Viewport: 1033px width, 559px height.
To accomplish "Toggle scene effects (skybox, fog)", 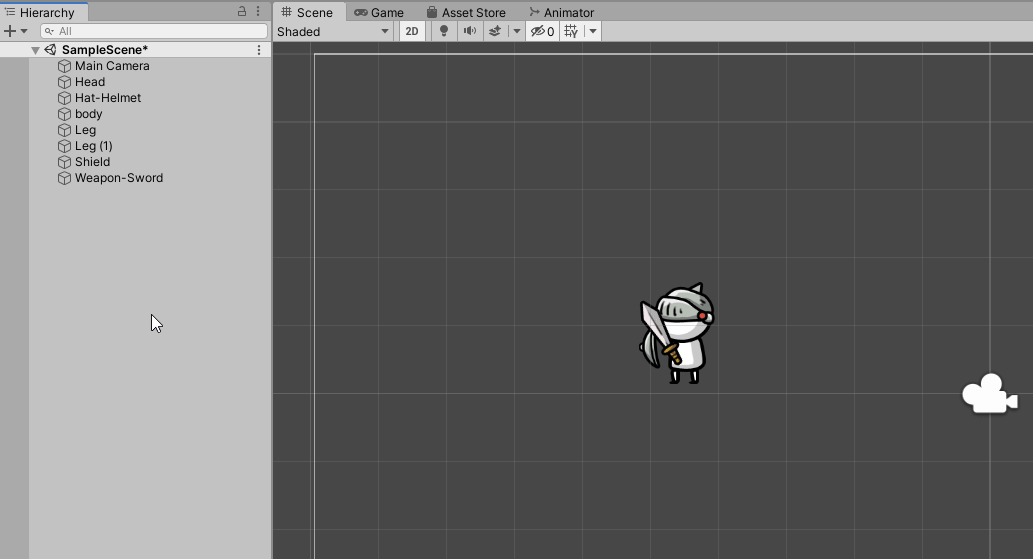I will (x=495, y=31).
